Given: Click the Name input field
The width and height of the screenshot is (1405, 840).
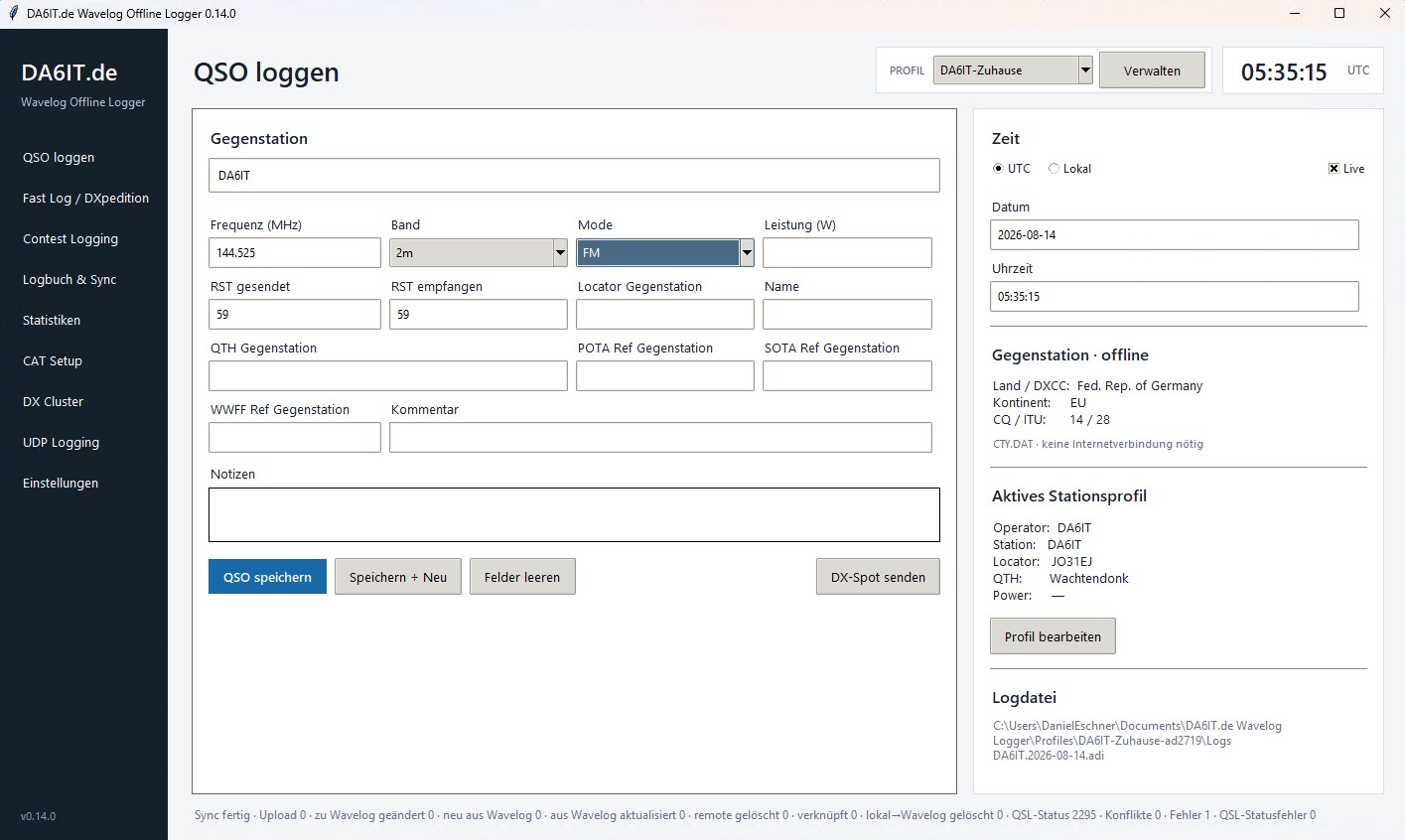Looking at the screenshot, I should click(x=847, y=314).
